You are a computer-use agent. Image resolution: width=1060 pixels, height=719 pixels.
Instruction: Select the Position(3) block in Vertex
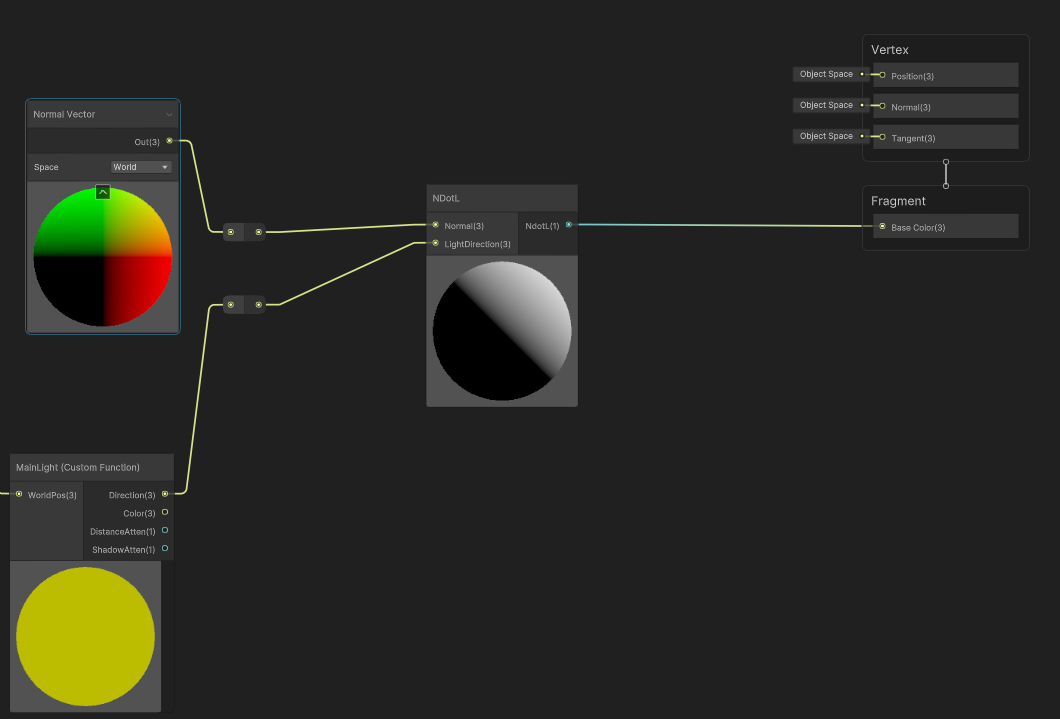[x=945, y=76]
